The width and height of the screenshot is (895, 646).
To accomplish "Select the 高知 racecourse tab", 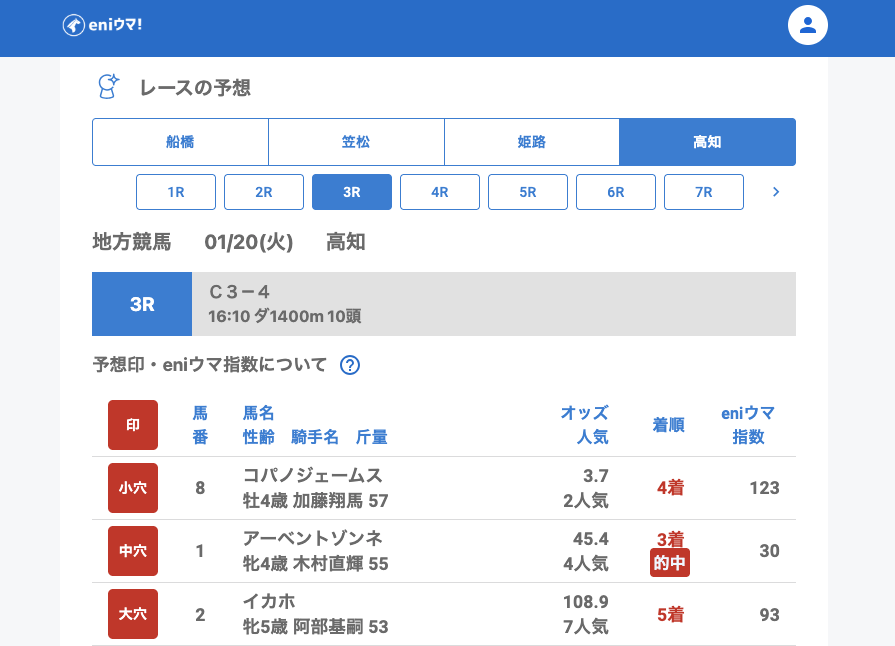I will click(708, 142).
